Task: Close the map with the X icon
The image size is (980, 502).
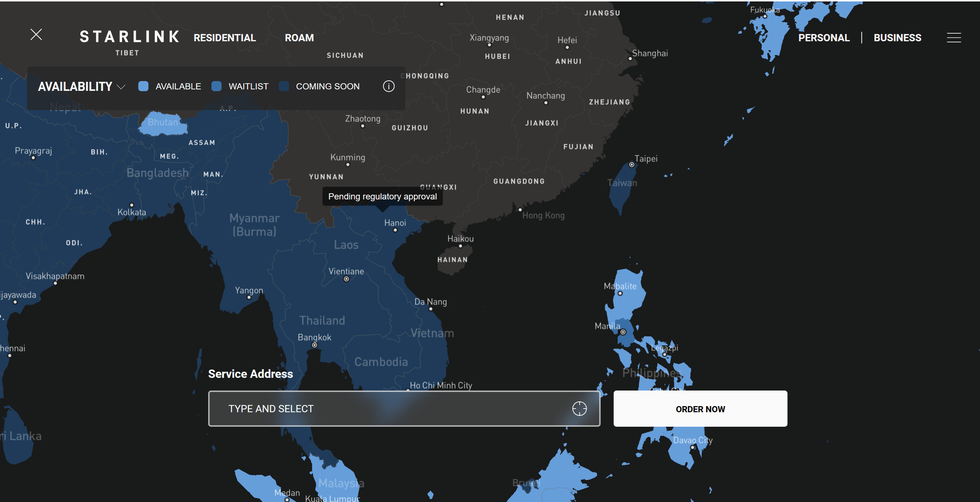Action: 36,35
